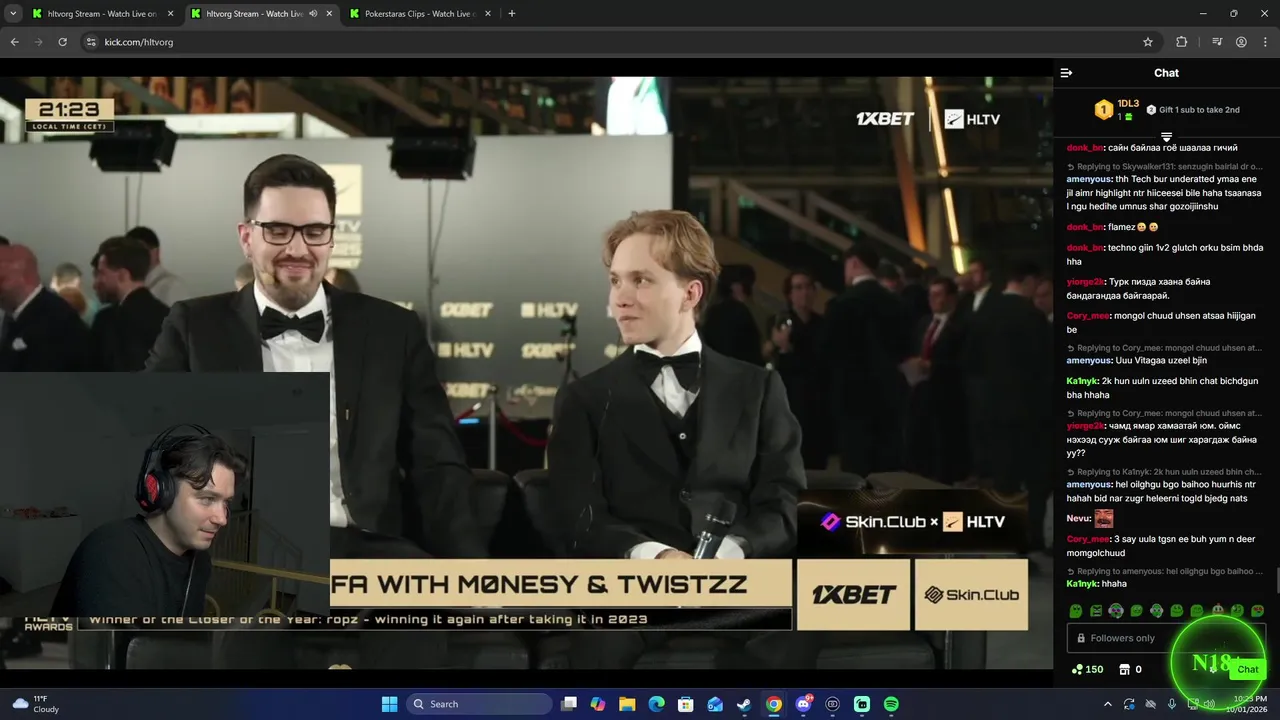Open Task View from the taskbar

pyautogui.click(x=569, y=704)
